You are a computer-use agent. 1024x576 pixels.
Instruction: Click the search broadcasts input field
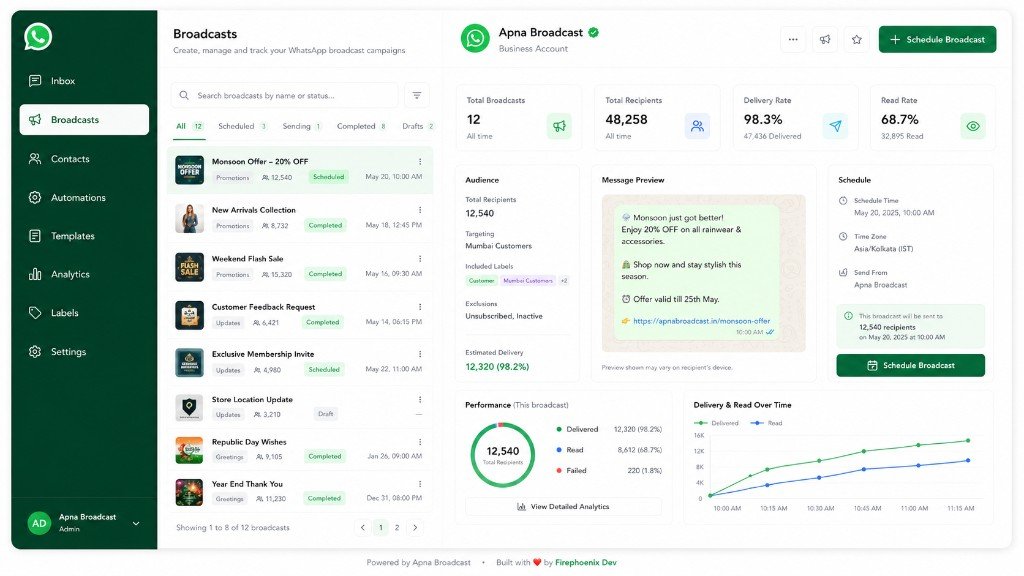coord(285,95)
